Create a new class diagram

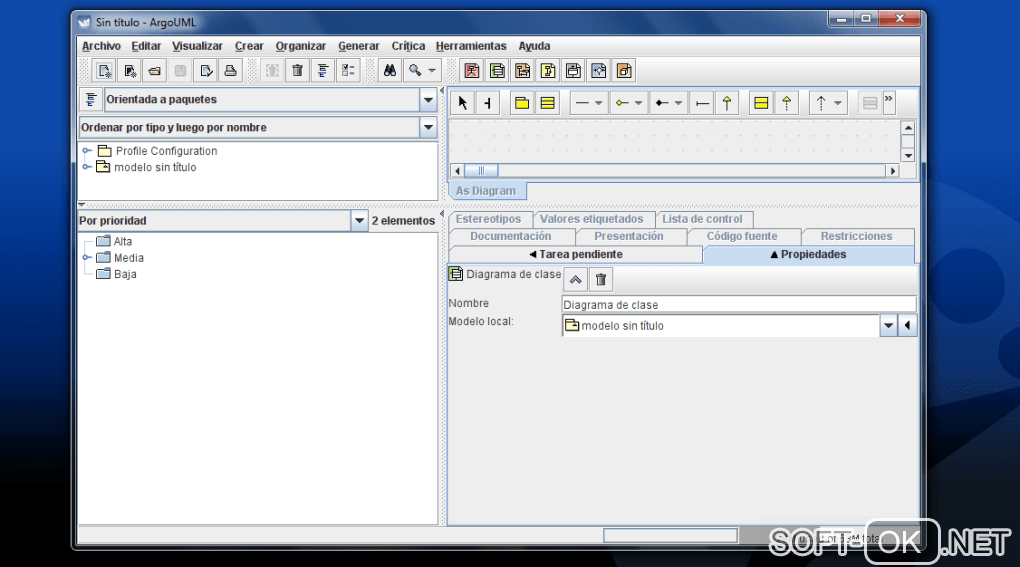click(x=497, y=71)
